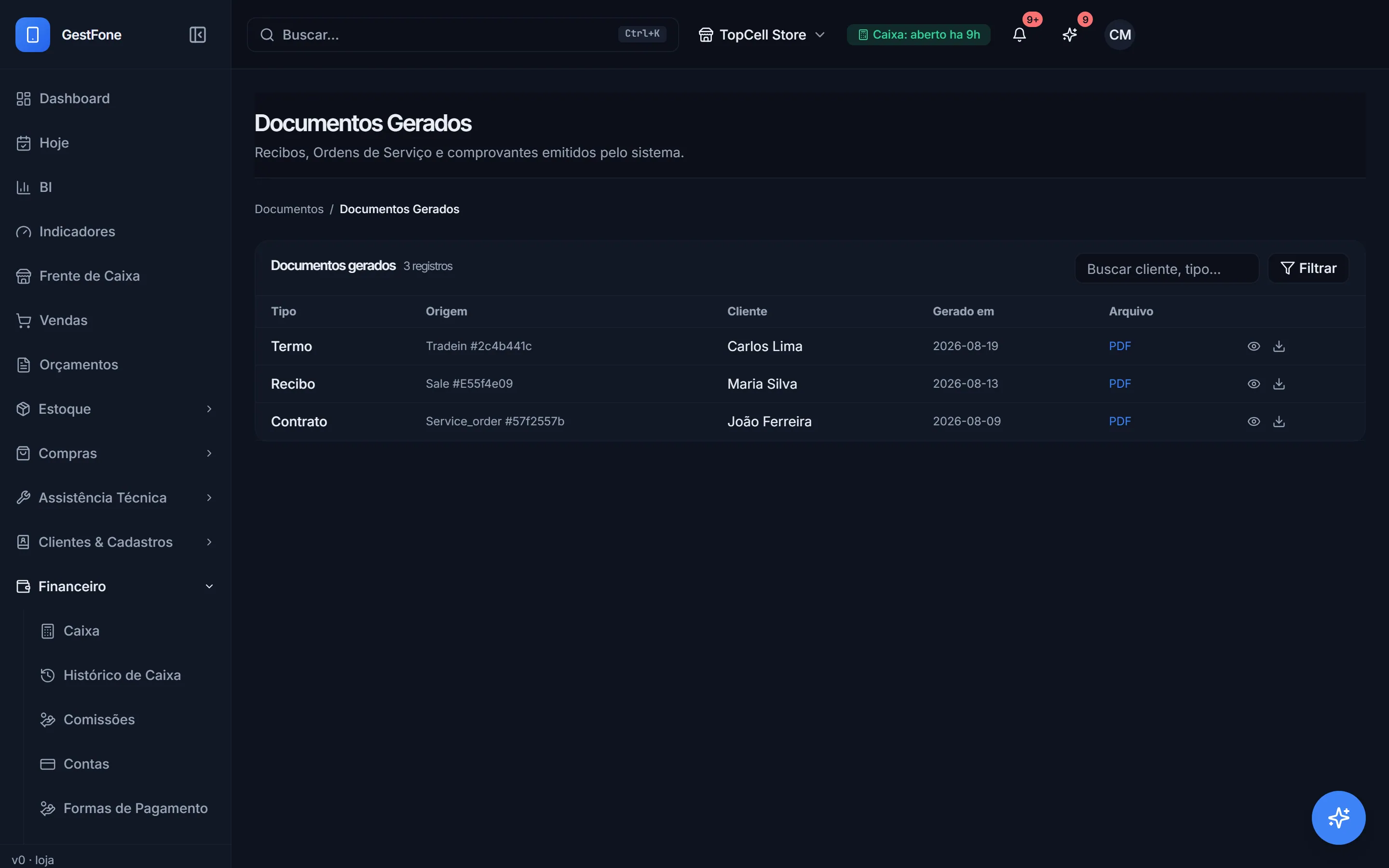Screen dimensions: 1389x868
Task: Download the Recibo document for Maria Silva
Action: coord(1279,383)
